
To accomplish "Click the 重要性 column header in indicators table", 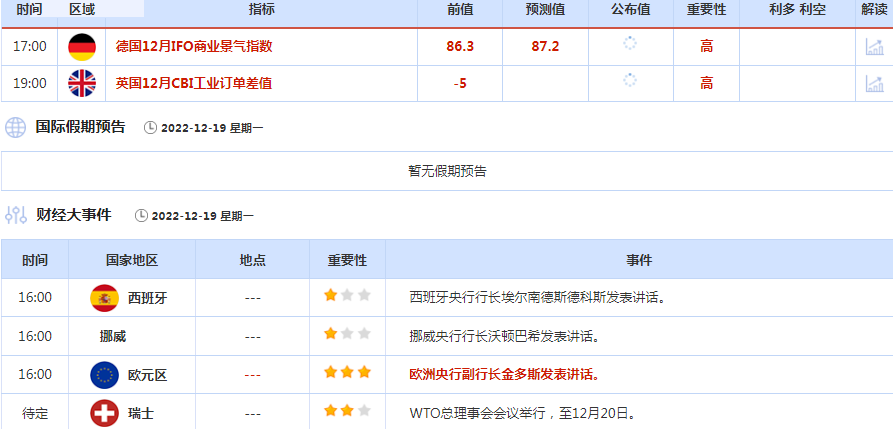I will 706,9.
